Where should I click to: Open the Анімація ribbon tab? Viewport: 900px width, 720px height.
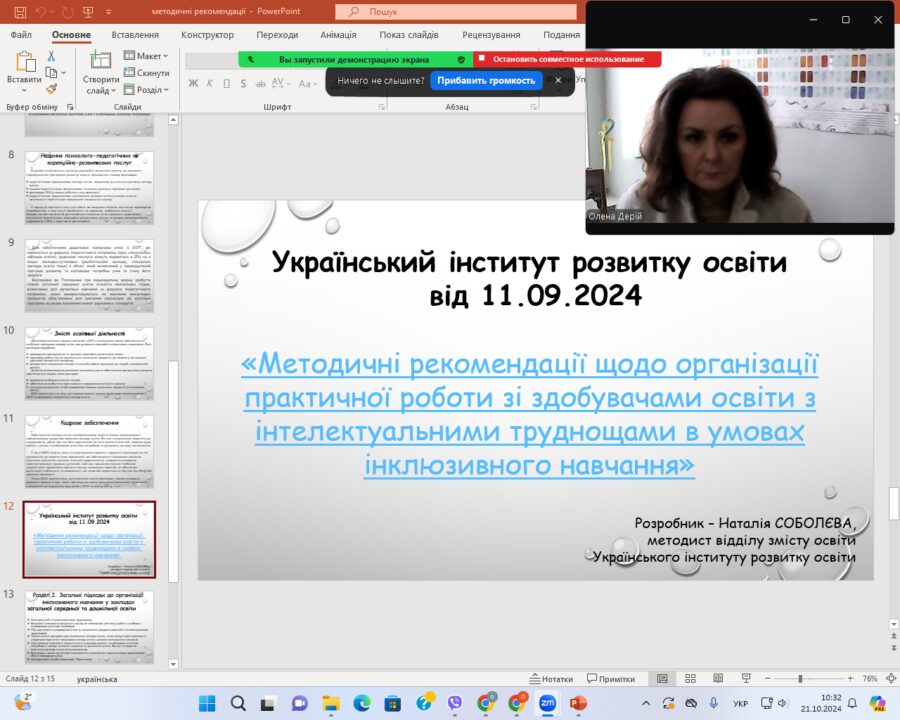338,35
